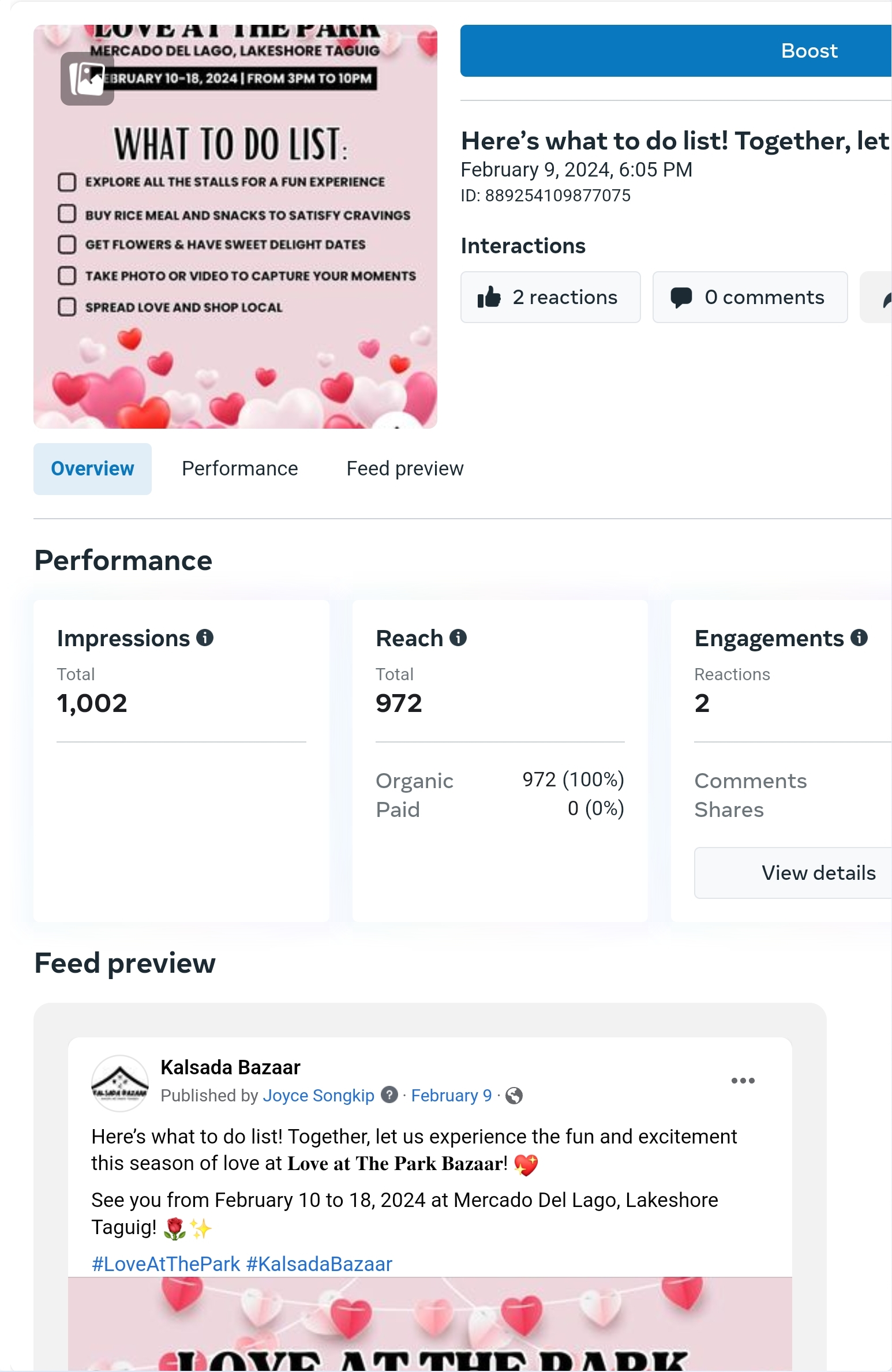Click the thumbs-up reactions icon
Screen dimensions: 892x1372
coord(489,297)
